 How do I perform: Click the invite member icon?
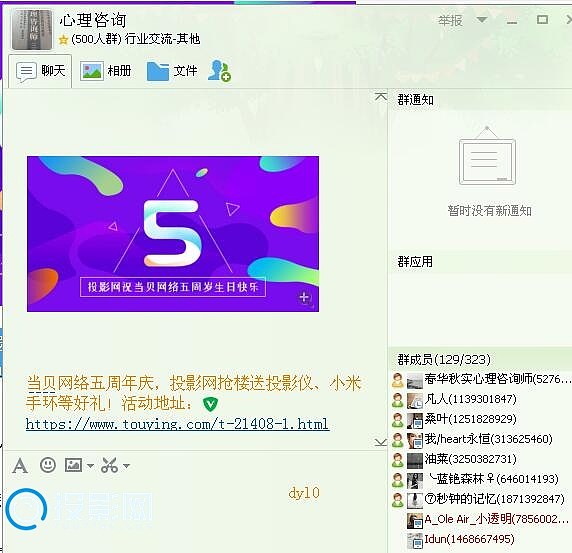[x=219, y=71]
